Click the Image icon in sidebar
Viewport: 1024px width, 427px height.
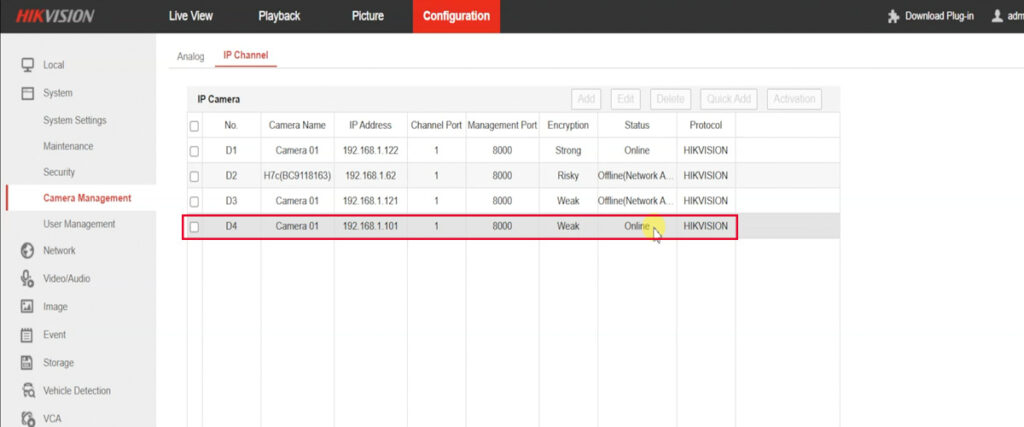[28, 307]
